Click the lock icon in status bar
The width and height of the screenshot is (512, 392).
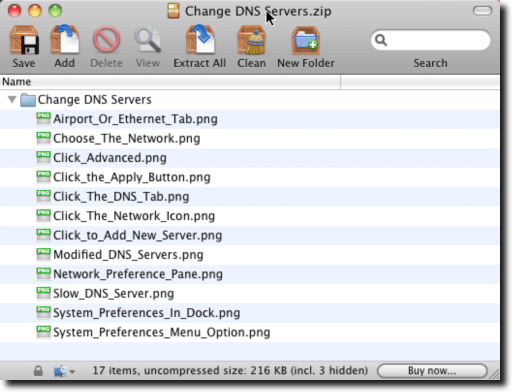[38, 371]
